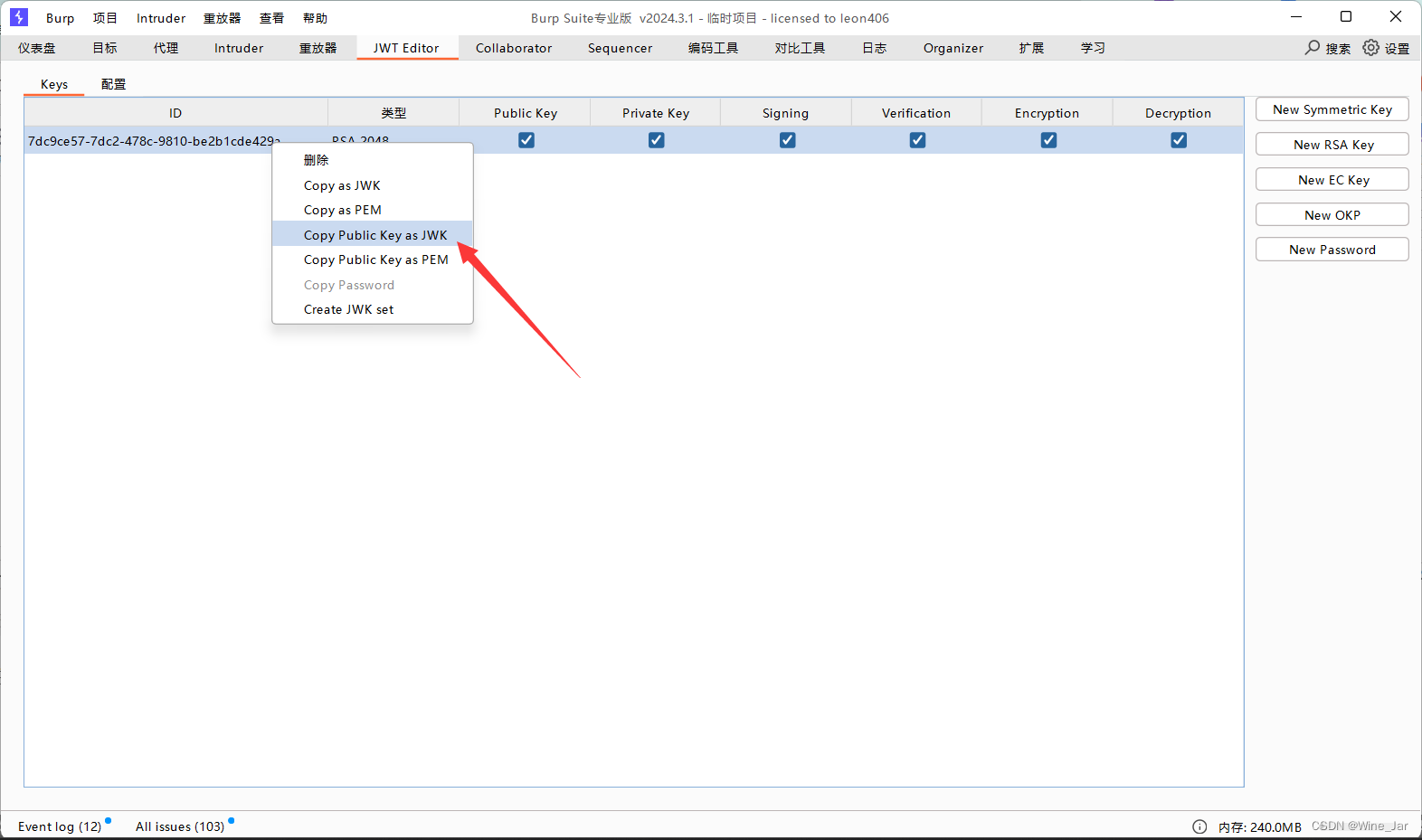Click the search magnifier icon
Screen dimensions: 1422x840
point(1313,47)
